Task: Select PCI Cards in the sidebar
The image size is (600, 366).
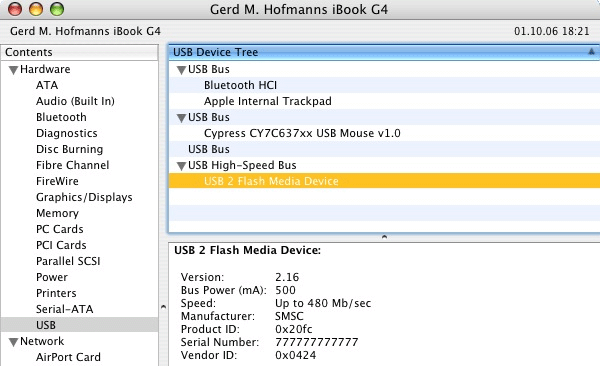Action: [61, 245]
